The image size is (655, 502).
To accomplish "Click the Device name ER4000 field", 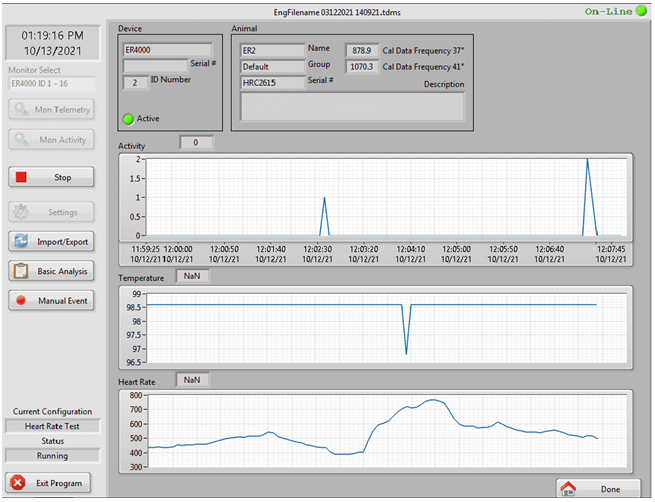I will (167, 49).
